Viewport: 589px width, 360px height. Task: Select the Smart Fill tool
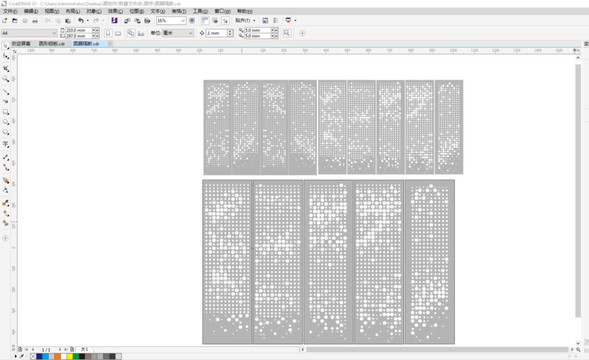(x=6, y=223)
